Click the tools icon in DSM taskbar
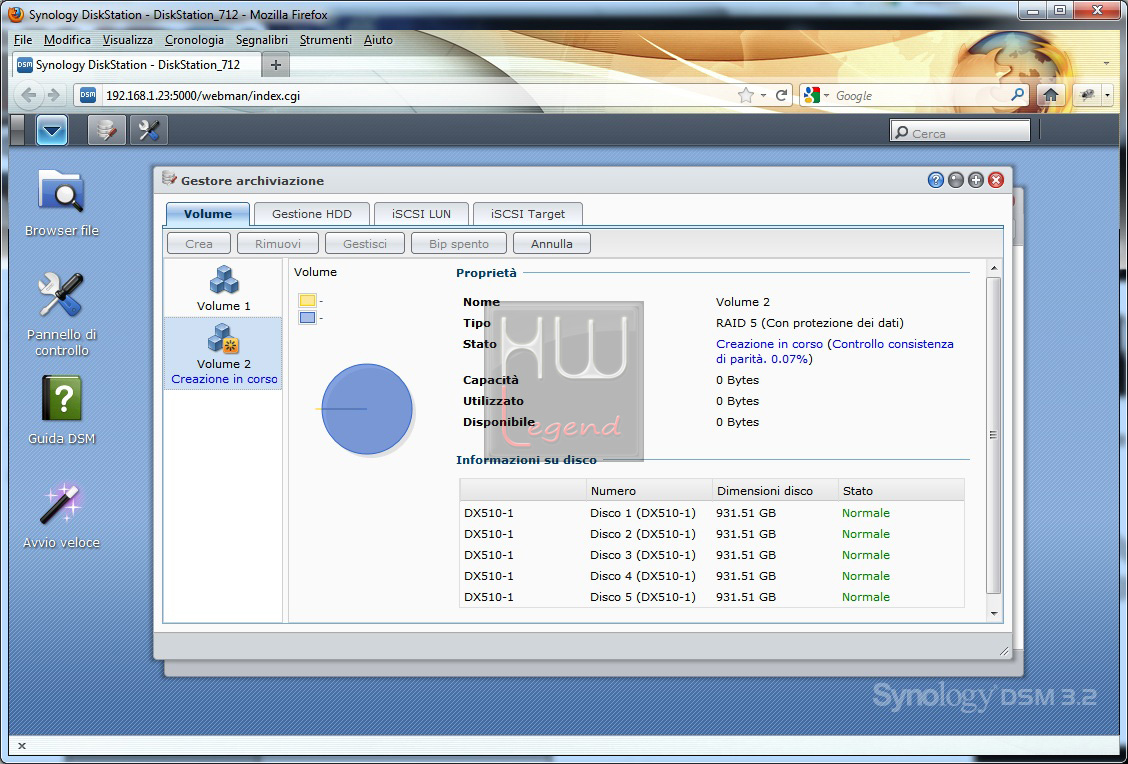The height and width of the screenshot is (764, 1128). [149, 130]
